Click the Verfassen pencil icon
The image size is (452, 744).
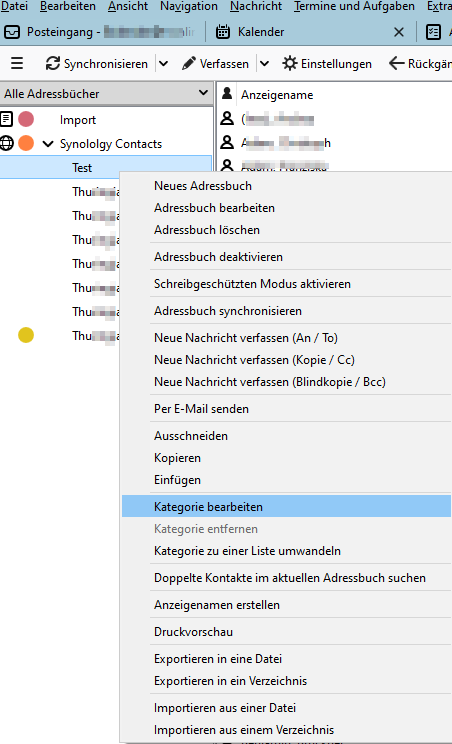[189, 63]
